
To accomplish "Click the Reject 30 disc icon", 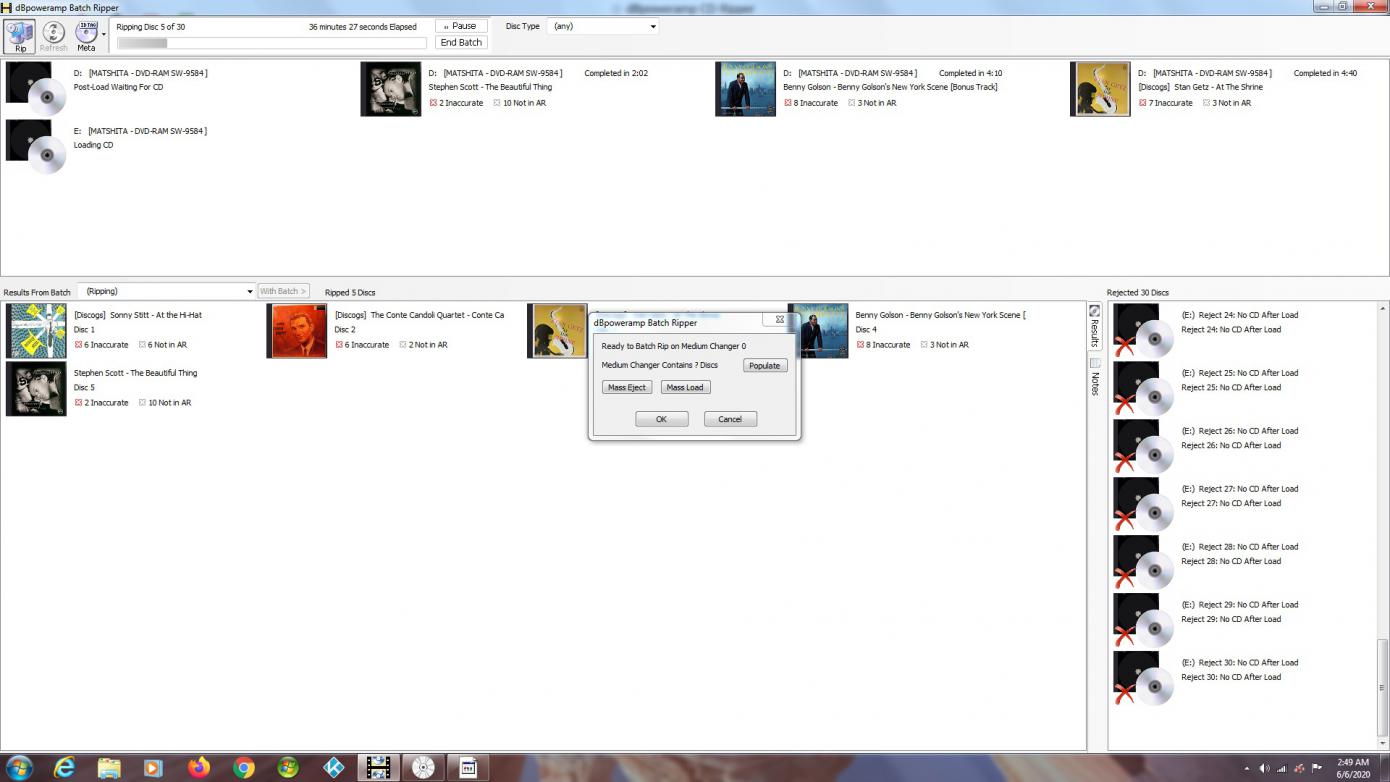I will pyautogui.click(x=1141, y=678).
